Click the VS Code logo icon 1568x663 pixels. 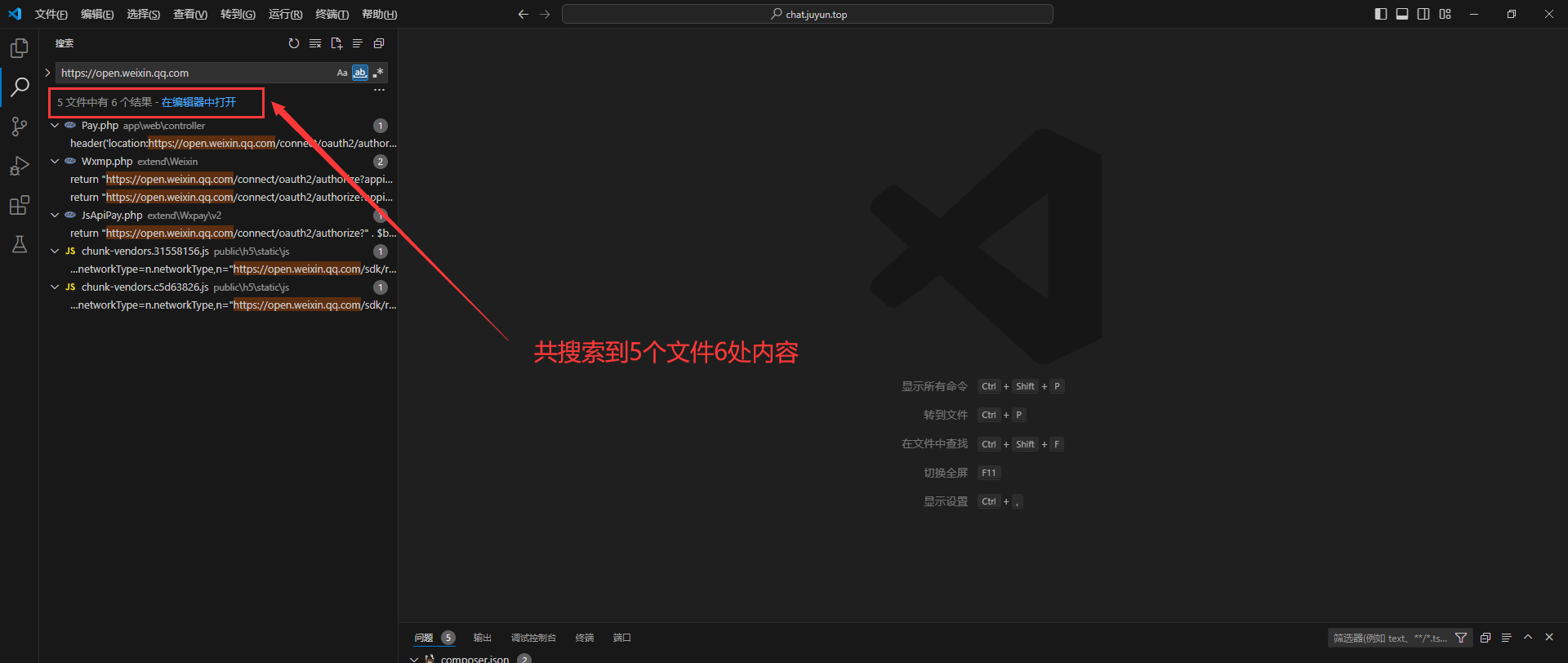(15, 14)
